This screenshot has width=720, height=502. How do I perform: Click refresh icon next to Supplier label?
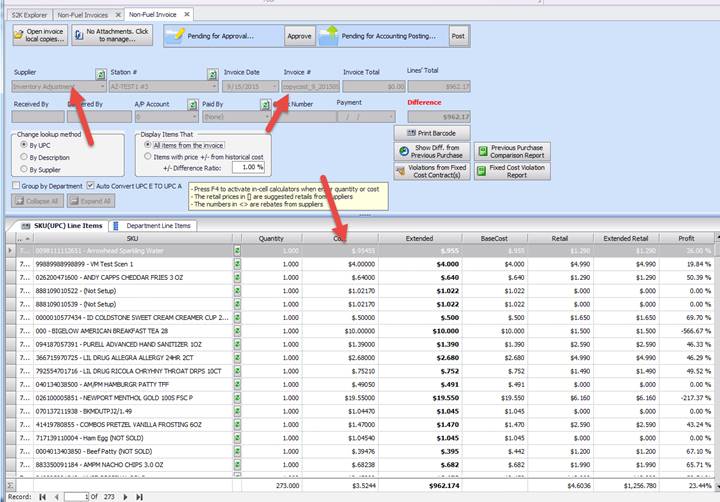pyautogui.click(x=100, y=74)
